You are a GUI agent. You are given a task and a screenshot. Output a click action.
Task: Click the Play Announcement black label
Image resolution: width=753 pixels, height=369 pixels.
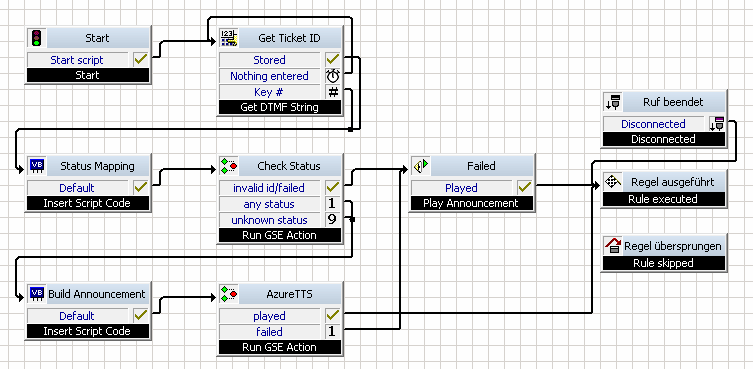(471, 203)
